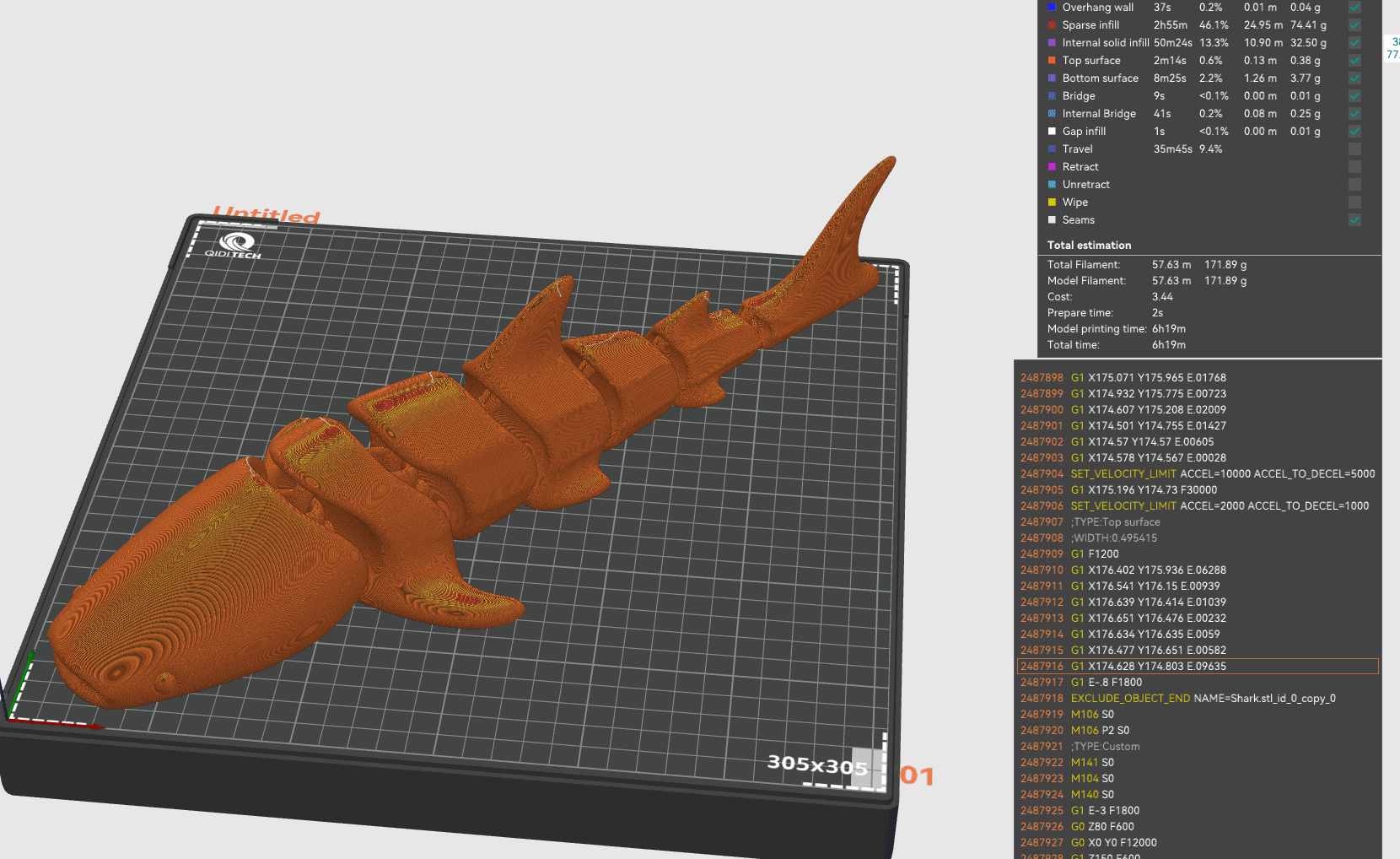
Task: Click the 'Internal solid infill' legend label
Action: click(1106, 43)
